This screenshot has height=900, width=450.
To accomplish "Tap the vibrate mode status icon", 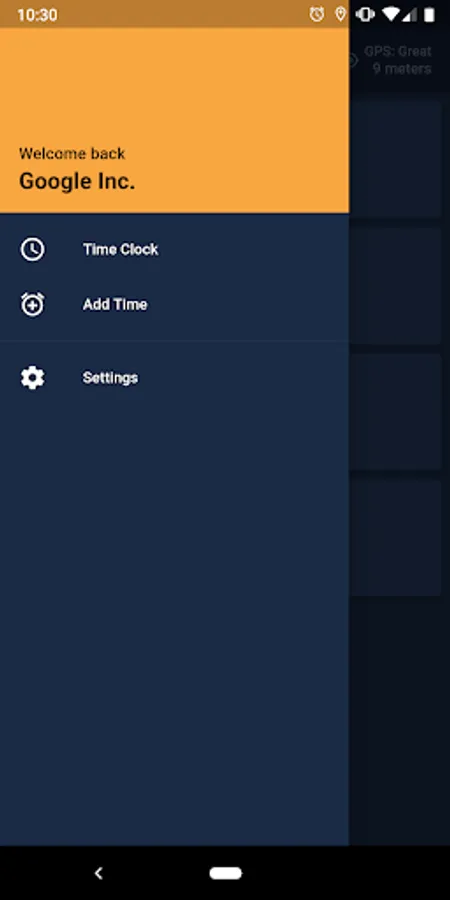I will [365, 14].
